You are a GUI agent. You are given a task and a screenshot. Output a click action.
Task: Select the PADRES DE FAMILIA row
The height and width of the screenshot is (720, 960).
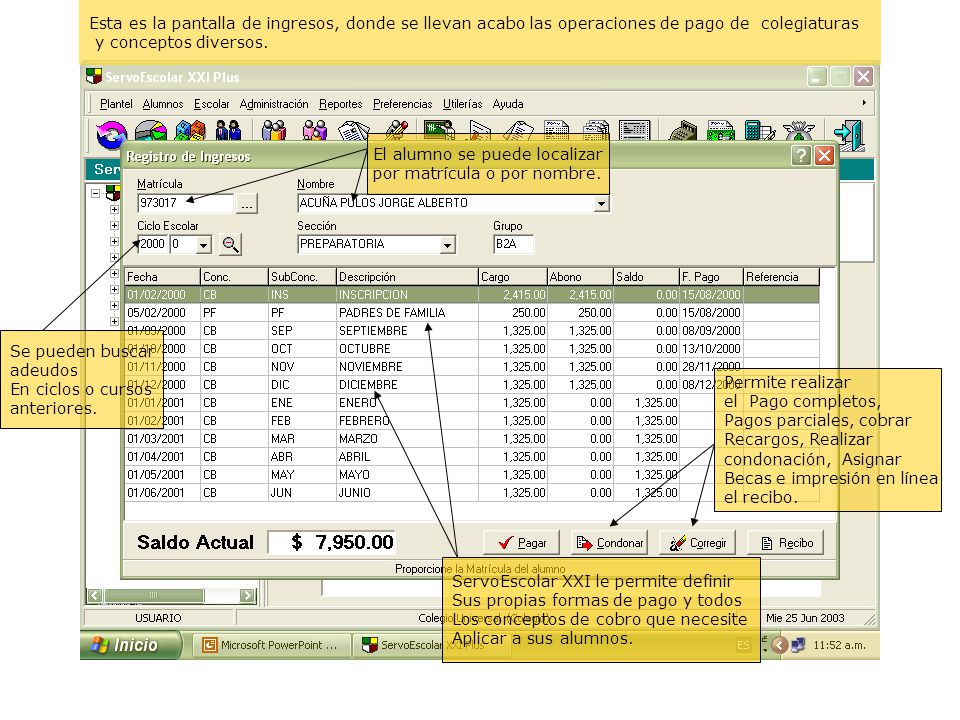472,313
